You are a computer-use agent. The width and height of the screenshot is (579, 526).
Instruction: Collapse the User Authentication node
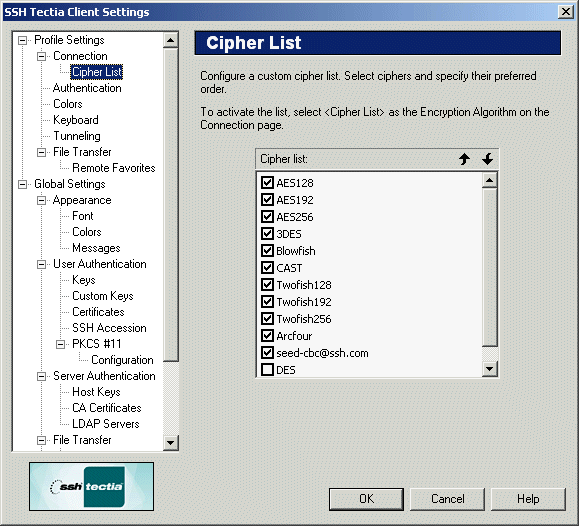pyautogui.click(x=41, y=264)
